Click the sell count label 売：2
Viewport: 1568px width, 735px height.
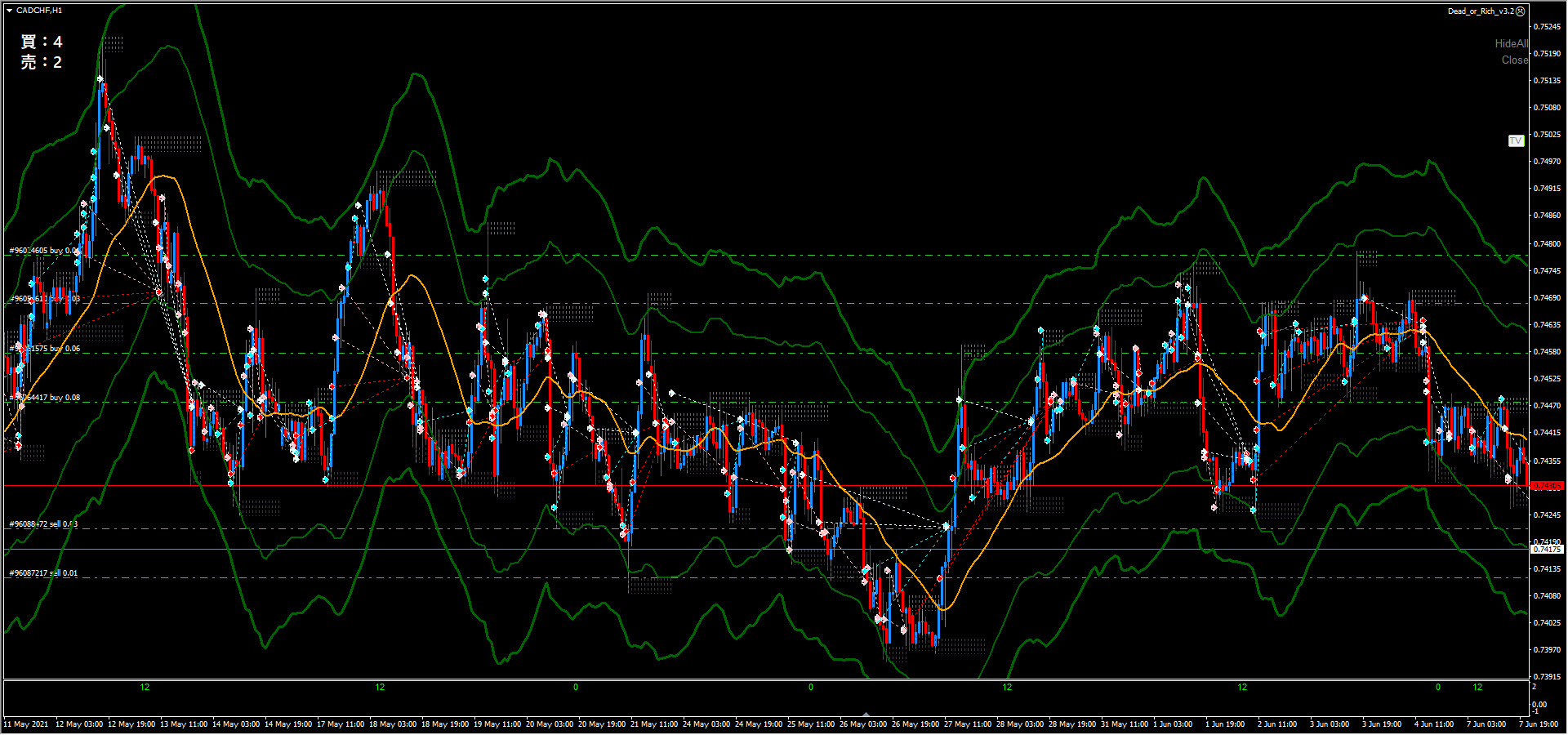[x=42, y=62]
